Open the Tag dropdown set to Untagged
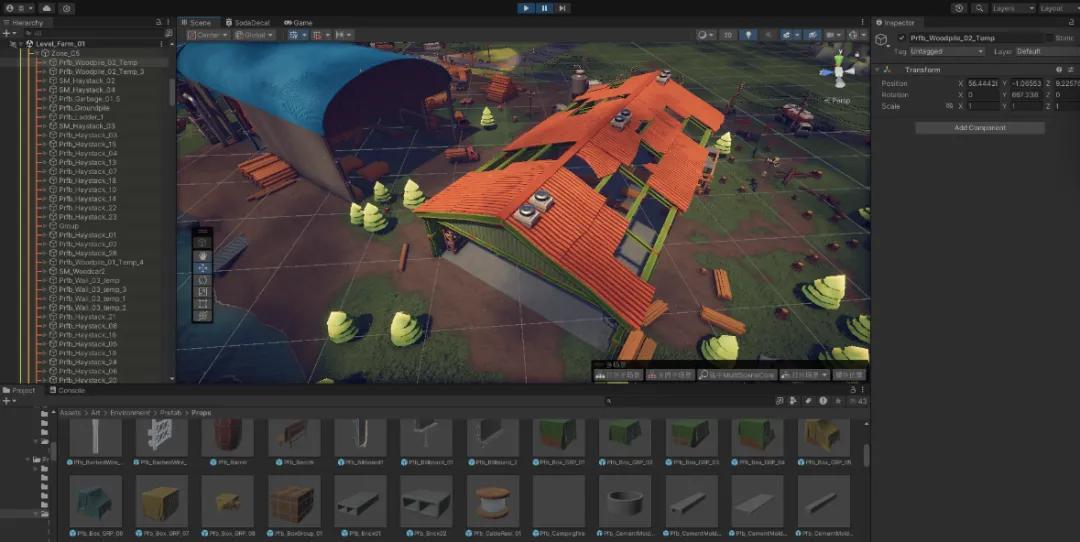Screen dimensions: 1080x542 pyautogui.click(x=946, y=51)
